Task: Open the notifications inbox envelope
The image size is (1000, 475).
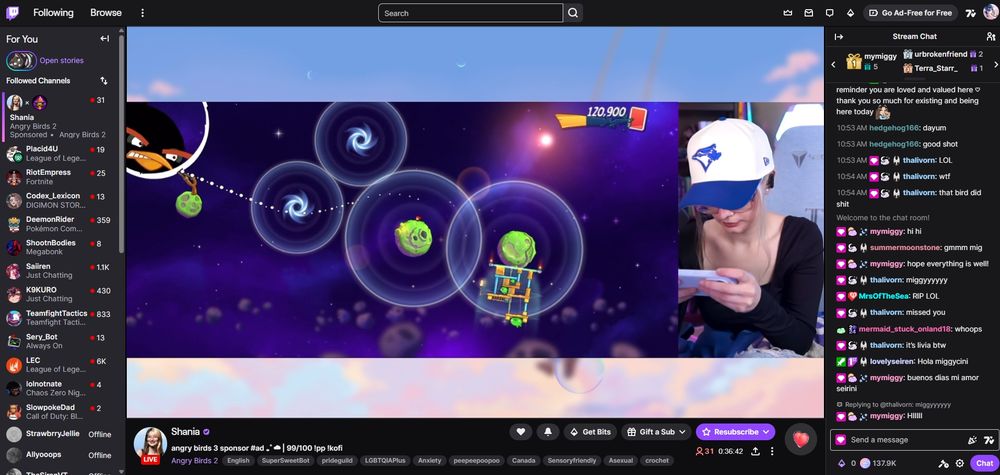Action: point(809,13)
